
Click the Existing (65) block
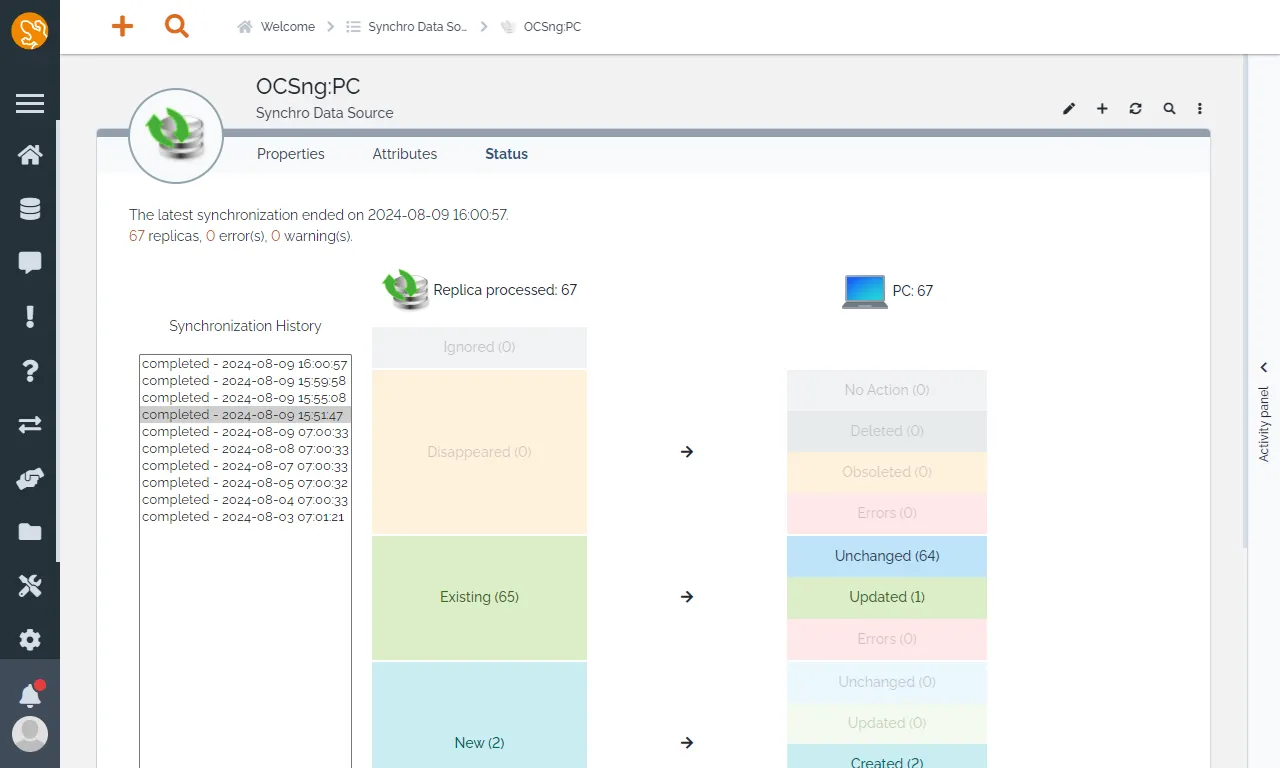pos(479,597)
